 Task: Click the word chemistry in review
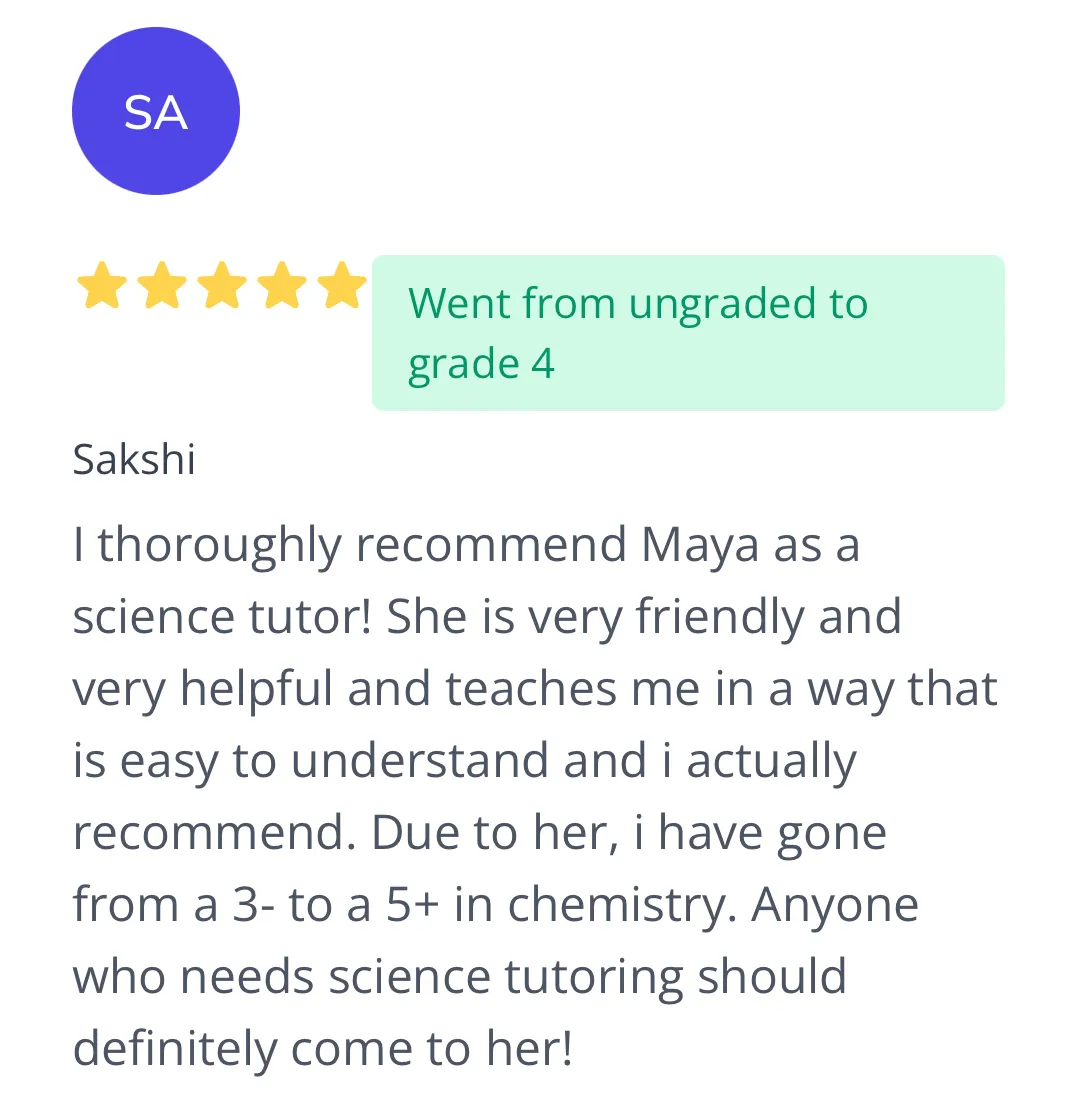[621, 906]
